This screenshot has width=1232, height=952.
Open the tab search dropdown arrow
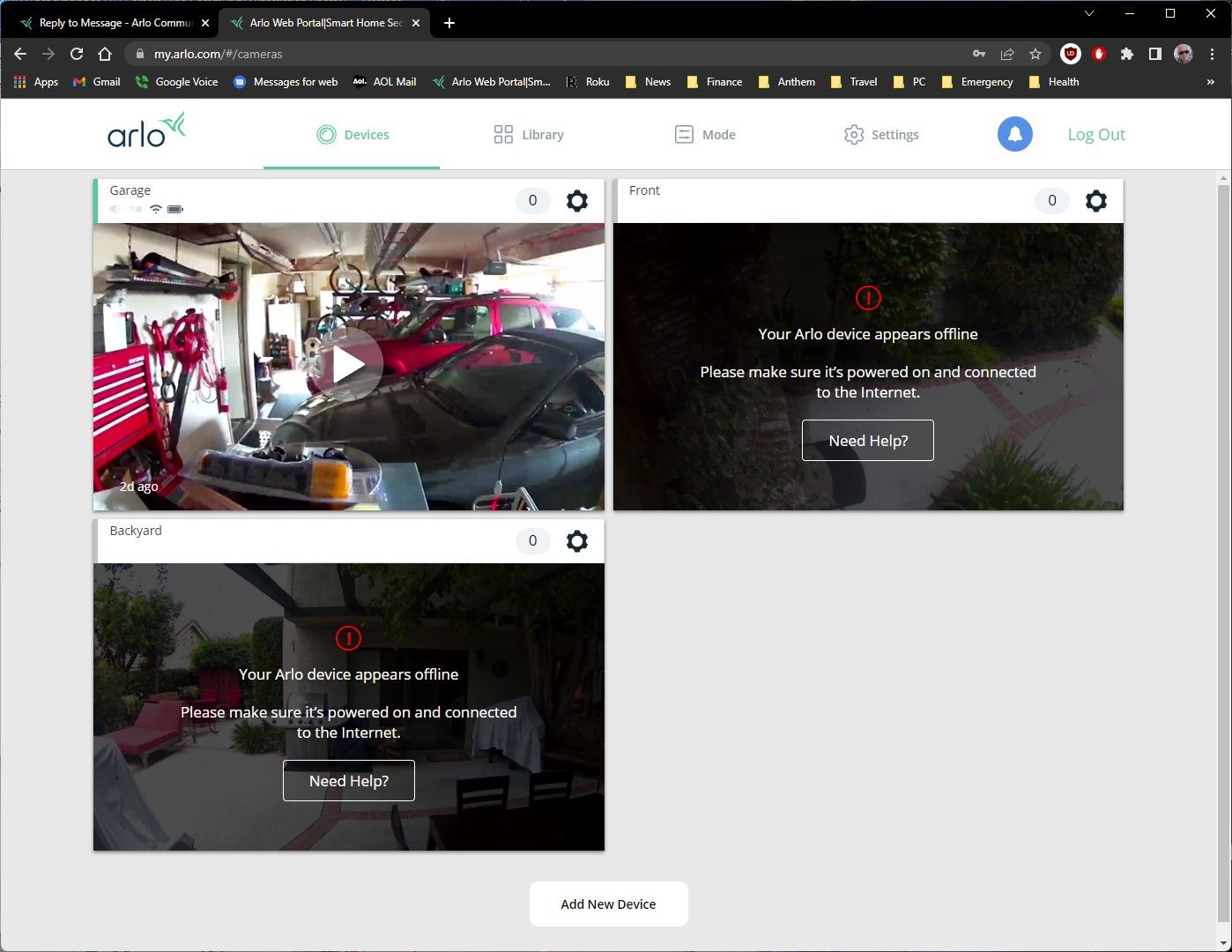coord(1089,13)
